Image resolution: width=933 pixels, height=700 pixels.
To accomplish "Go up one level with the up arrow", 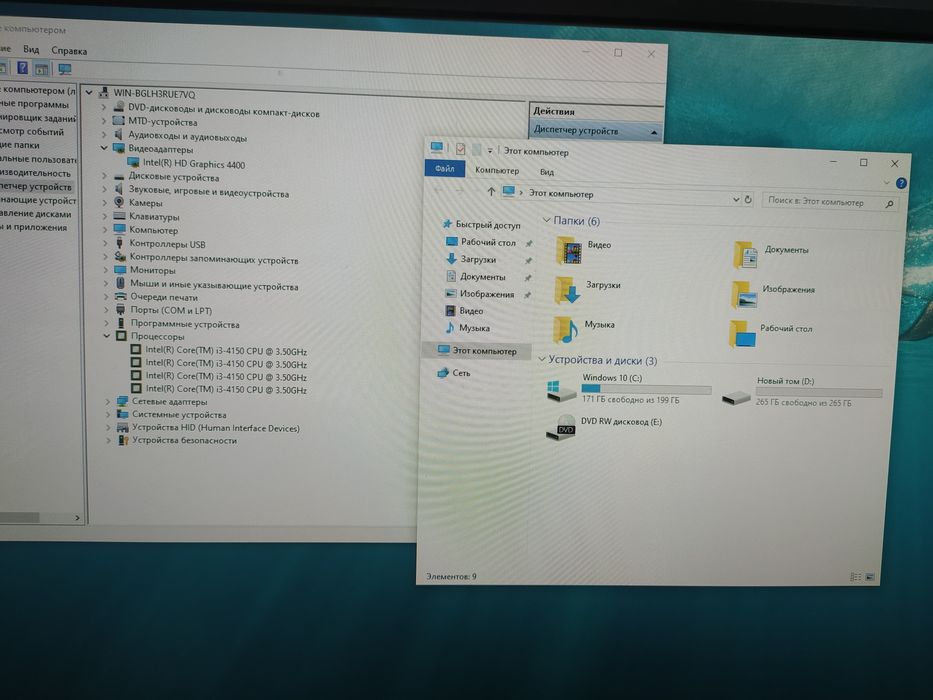I will click(491, 191).
